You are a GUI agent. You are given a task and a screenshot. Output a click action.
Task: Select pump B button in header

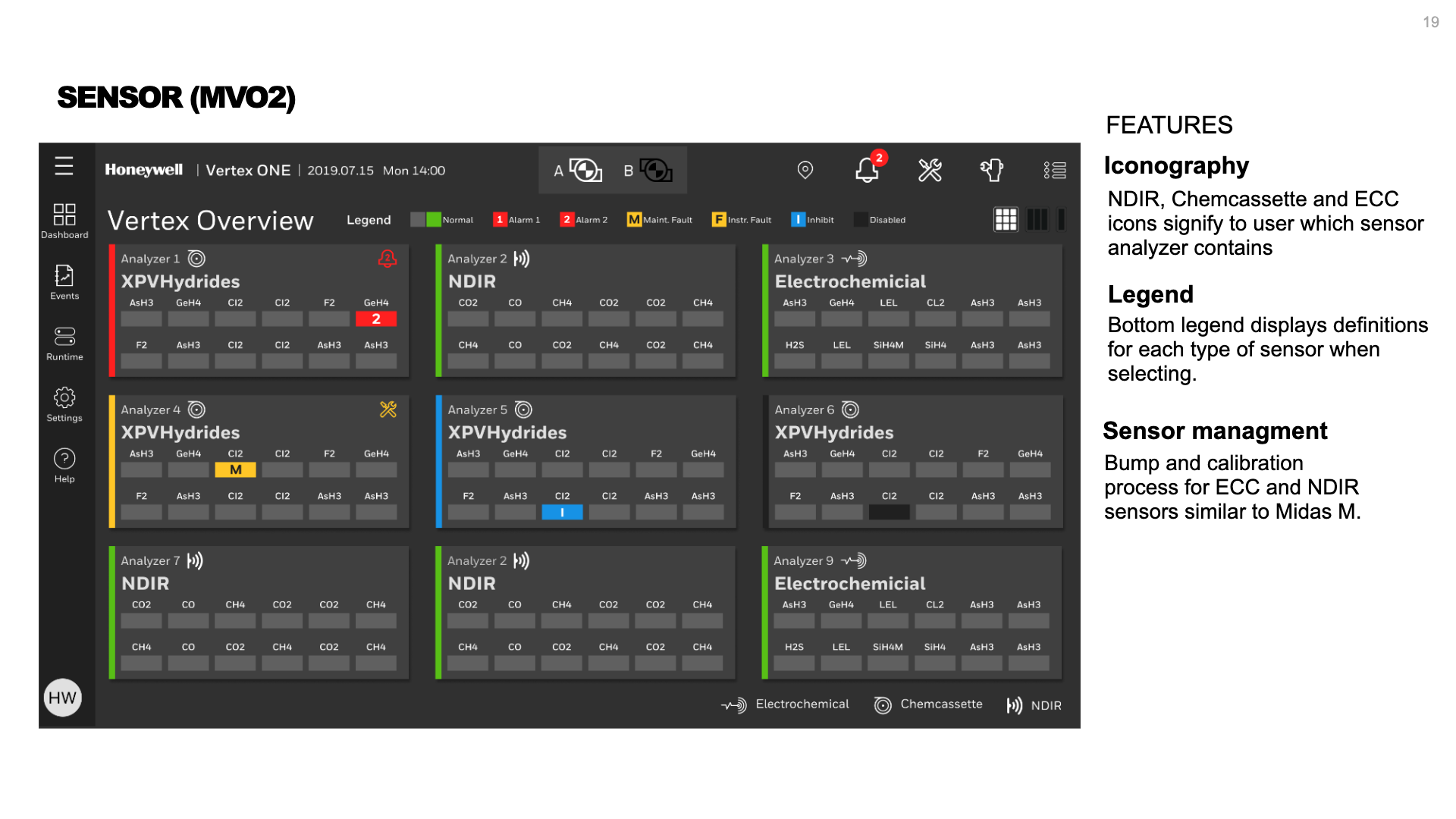coord(648,171)
